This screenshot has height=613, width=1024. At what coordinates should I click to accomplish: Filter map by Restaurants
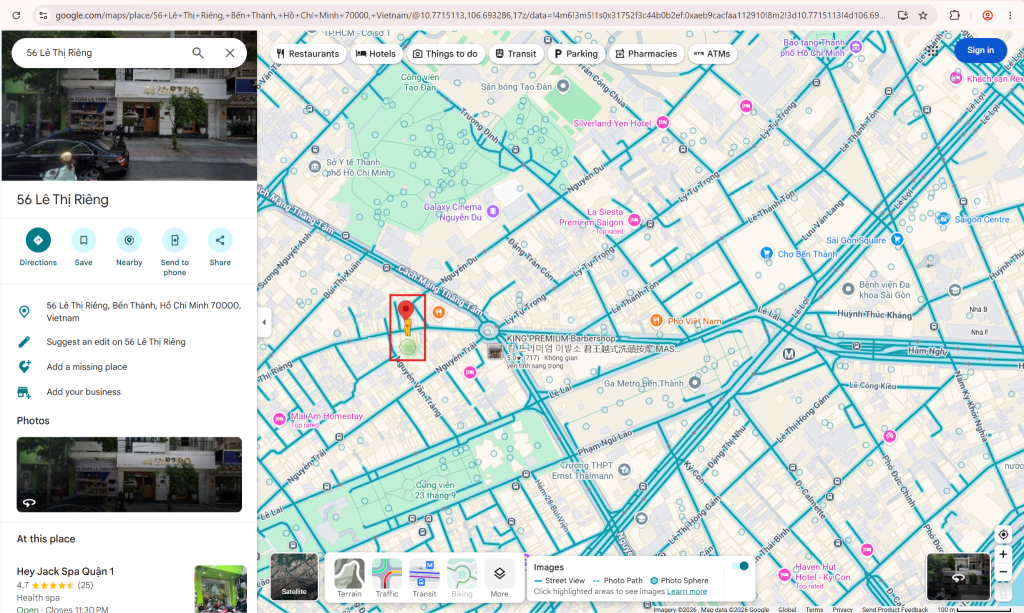coord(308,54)
